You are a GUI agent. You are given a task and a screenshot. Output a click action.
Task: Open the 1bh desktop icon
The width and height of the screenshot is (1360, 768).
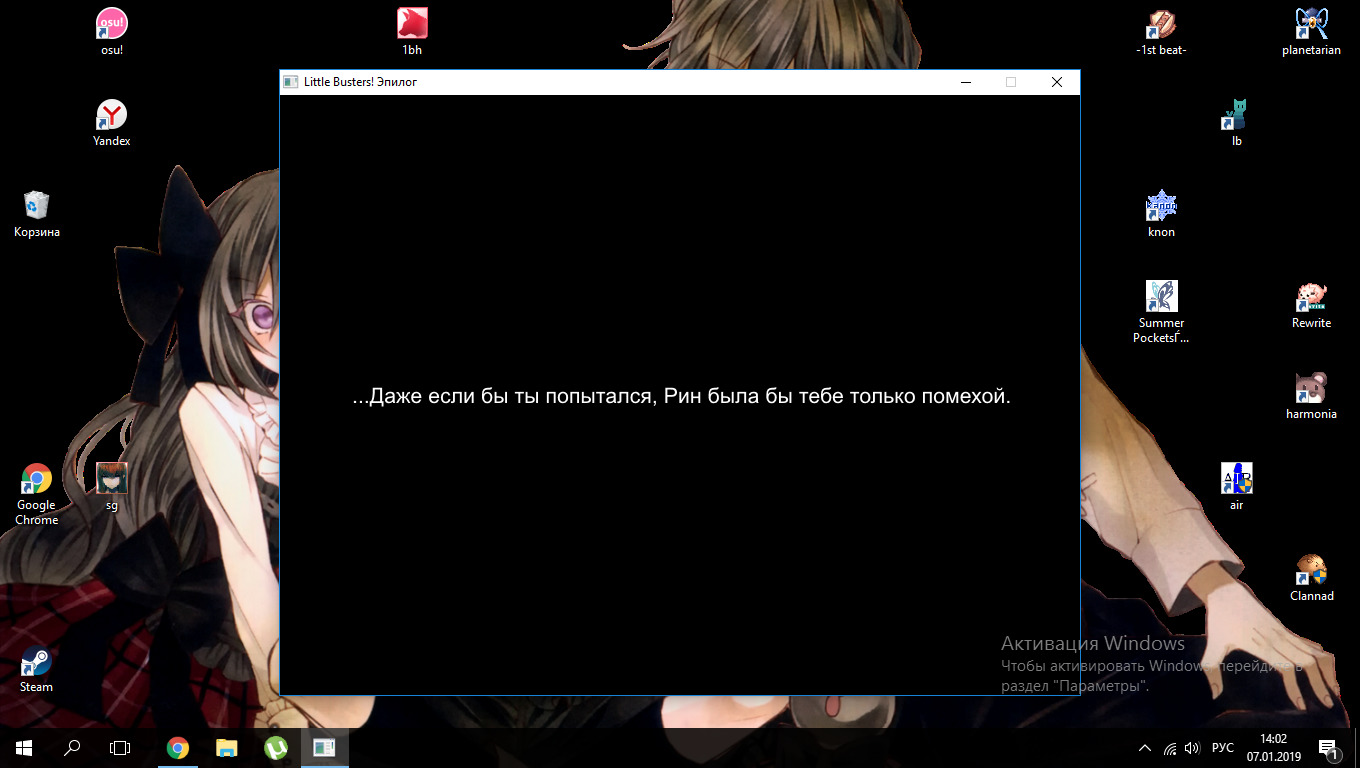pos(412,24)
